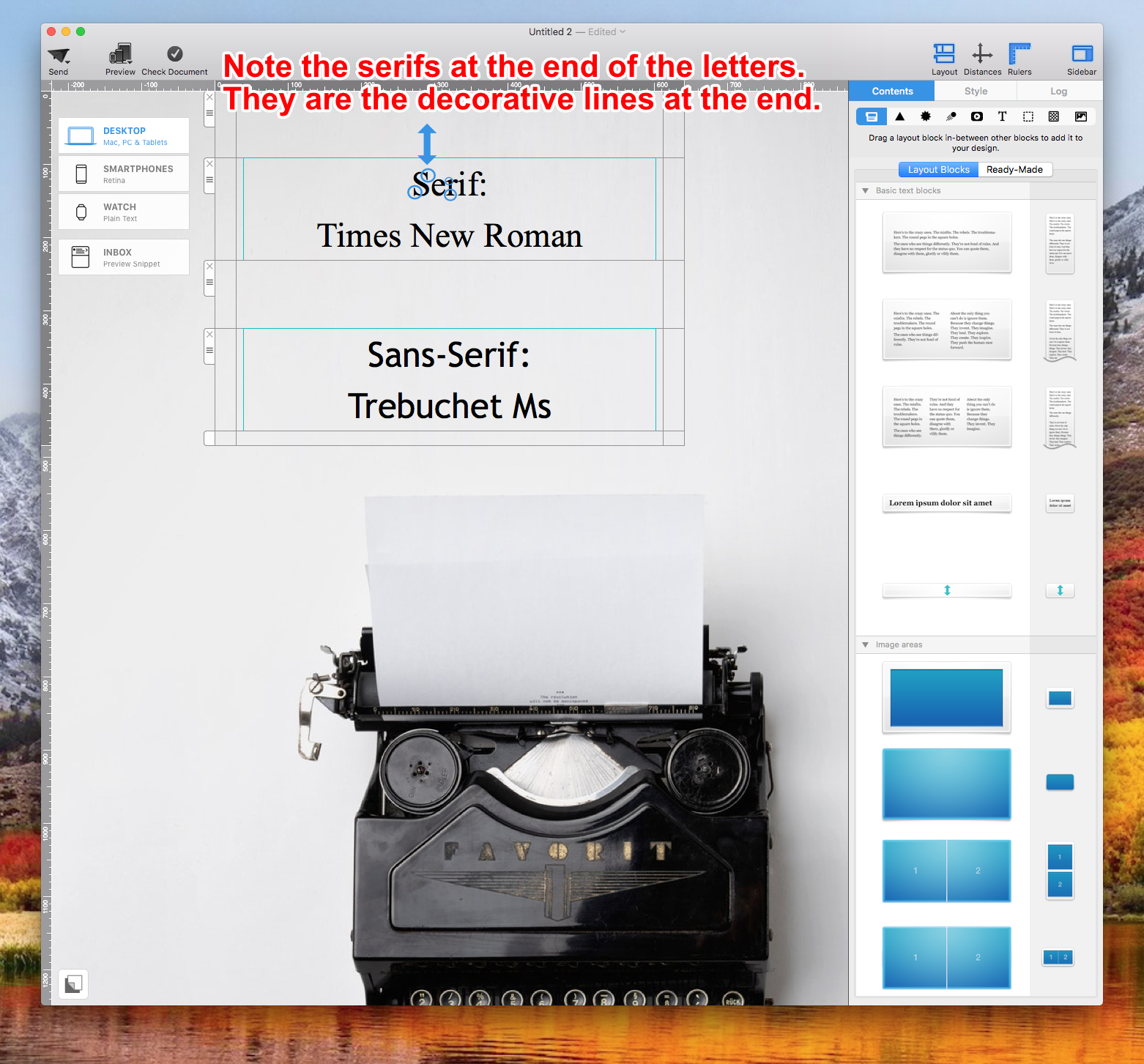
Task: Select the layout blocks icon
Action: (x=872, y=116)
